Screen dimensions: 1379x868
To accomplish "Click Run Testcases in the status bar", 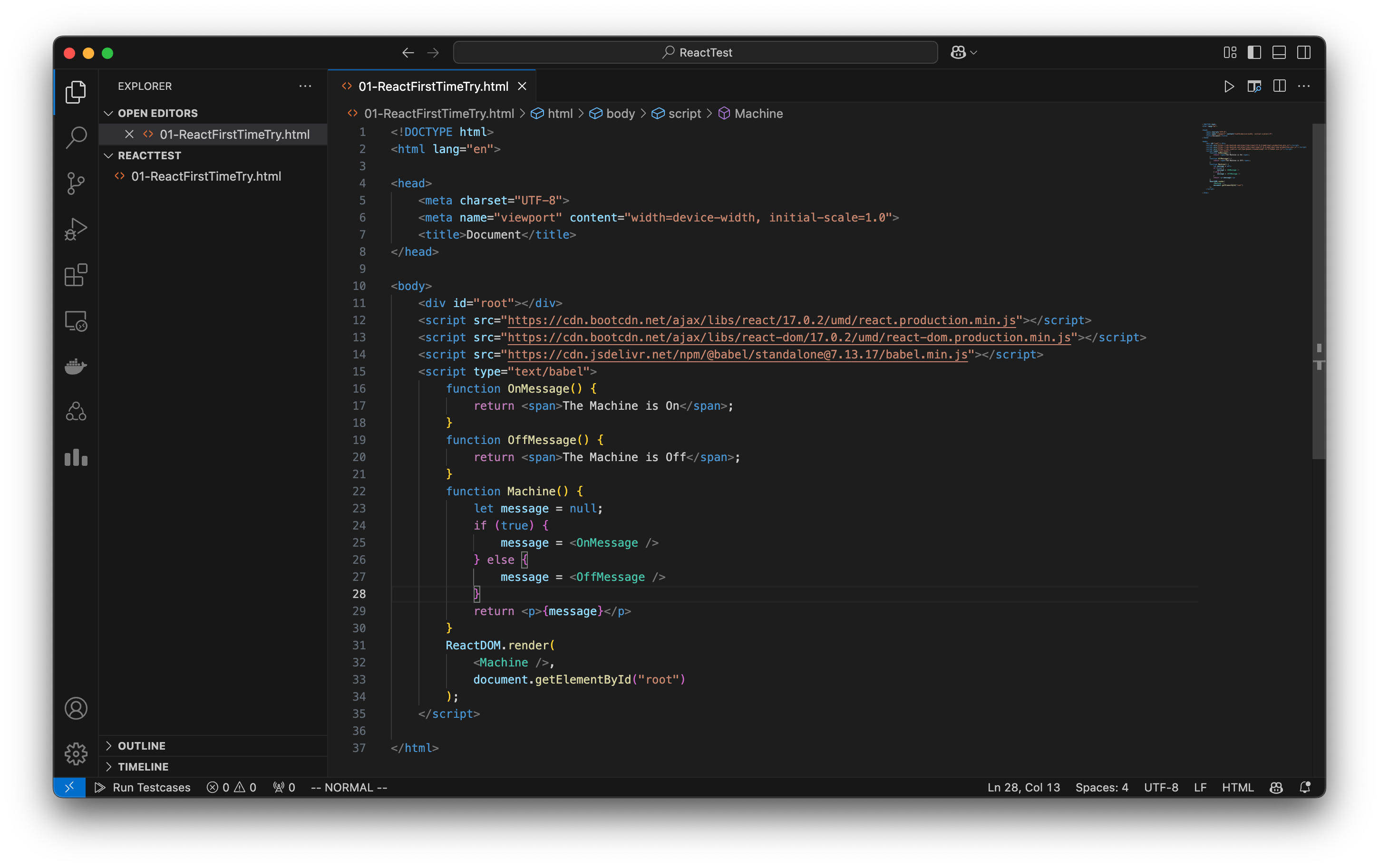I will point(143,787).
